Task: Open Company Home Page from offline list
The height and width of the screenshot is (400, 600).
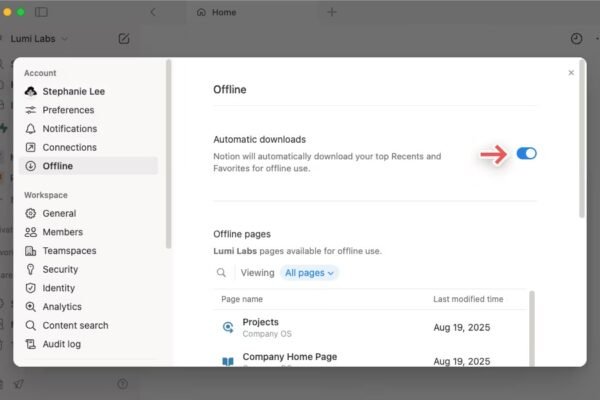Action: click(289, 357)
